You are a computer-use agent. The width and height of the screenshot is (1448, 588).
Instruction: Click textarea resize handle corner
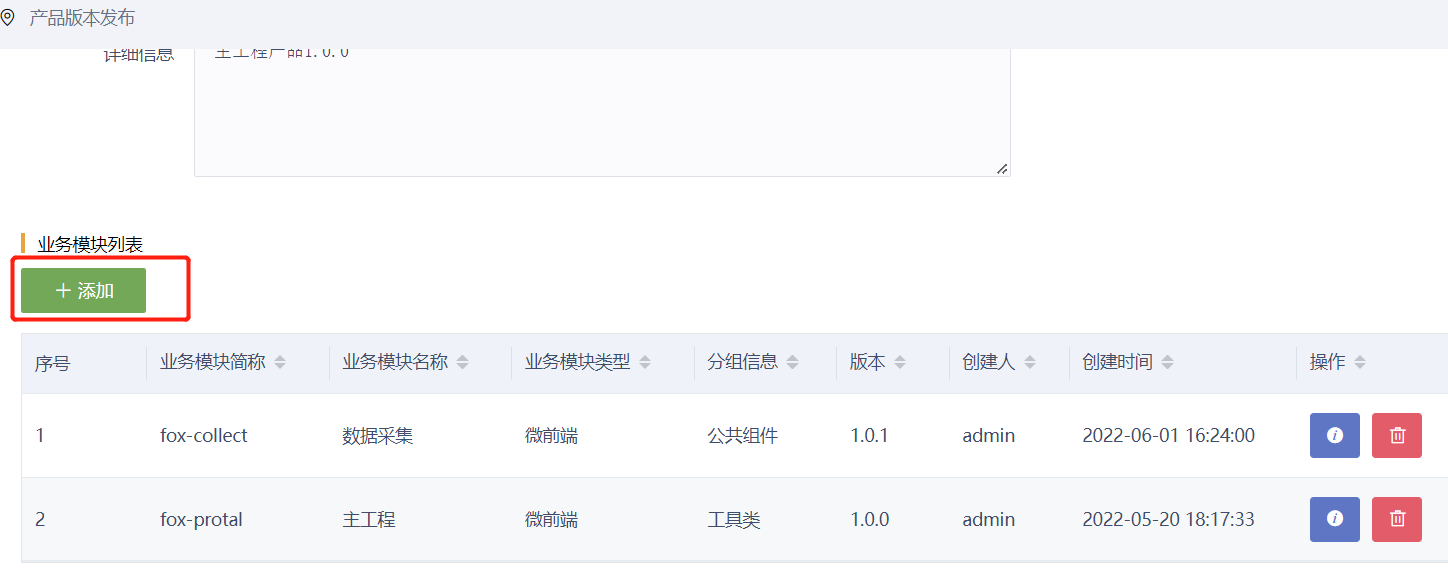tap(1002, 169)
